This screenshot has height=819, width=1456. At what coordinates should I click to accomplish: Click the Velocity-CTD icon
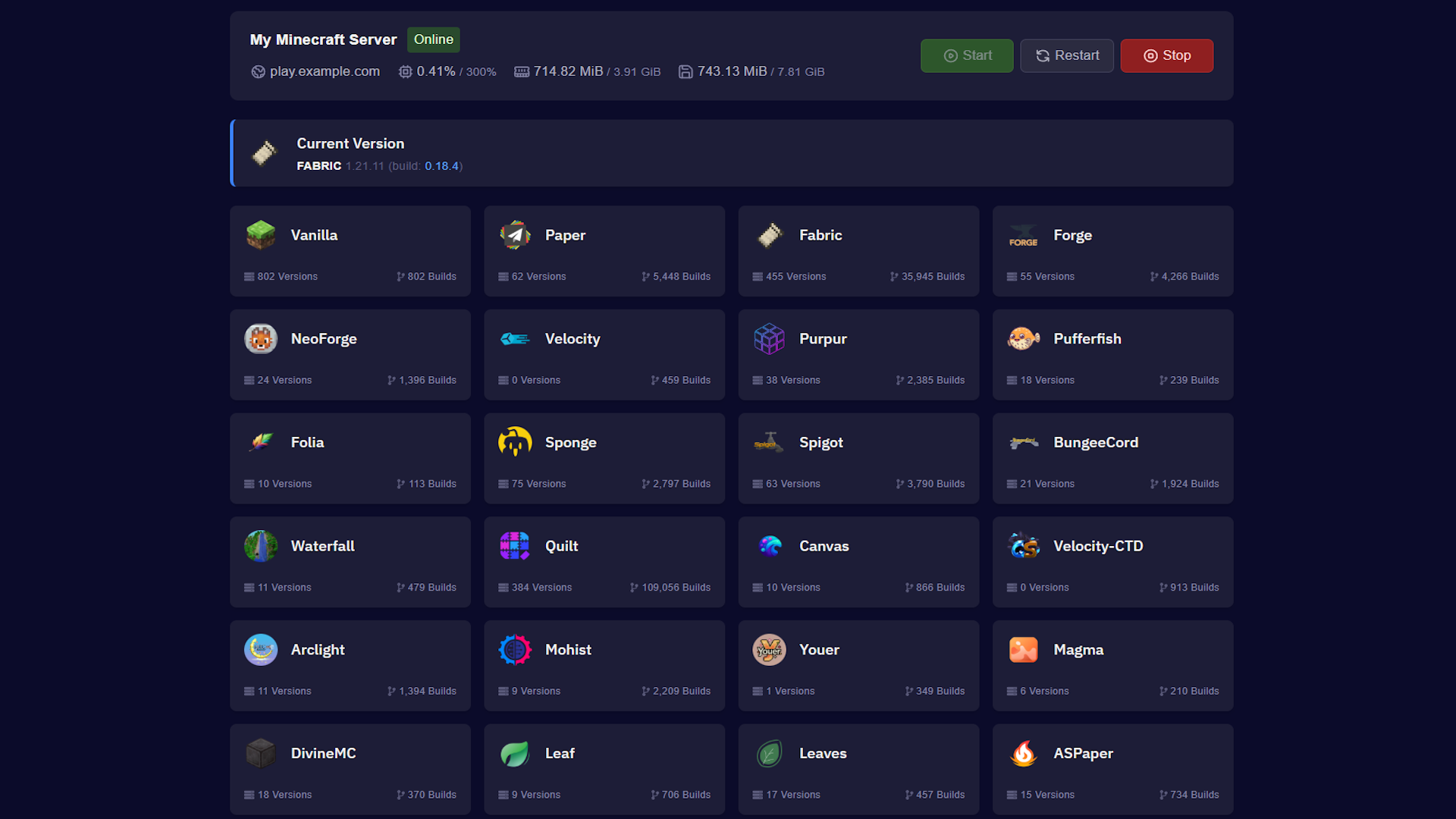[x=1023, y=546]
